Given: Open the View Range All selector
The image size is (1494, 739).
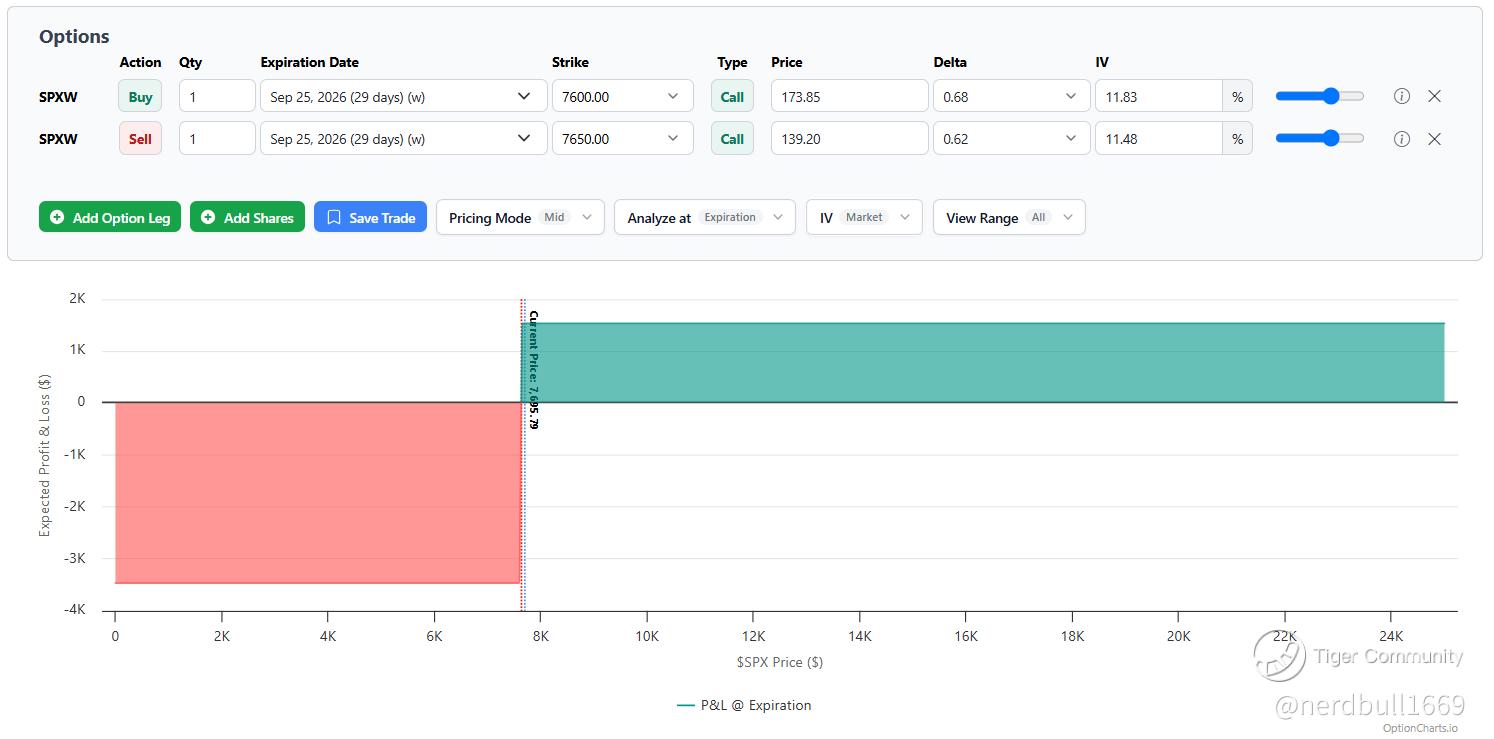Looking at the screenshot, I should (x=1009, y=217).
